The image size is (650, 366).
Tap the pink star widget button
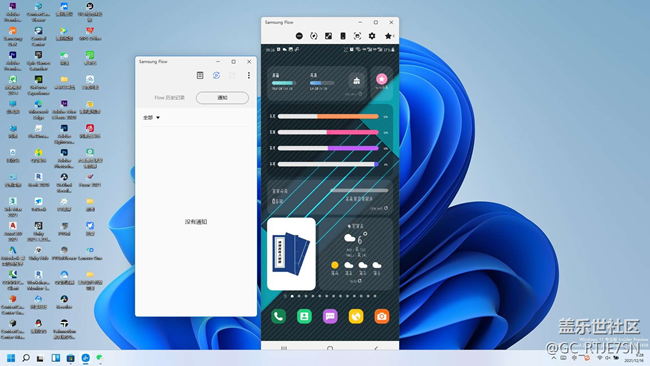coord(381,79)
